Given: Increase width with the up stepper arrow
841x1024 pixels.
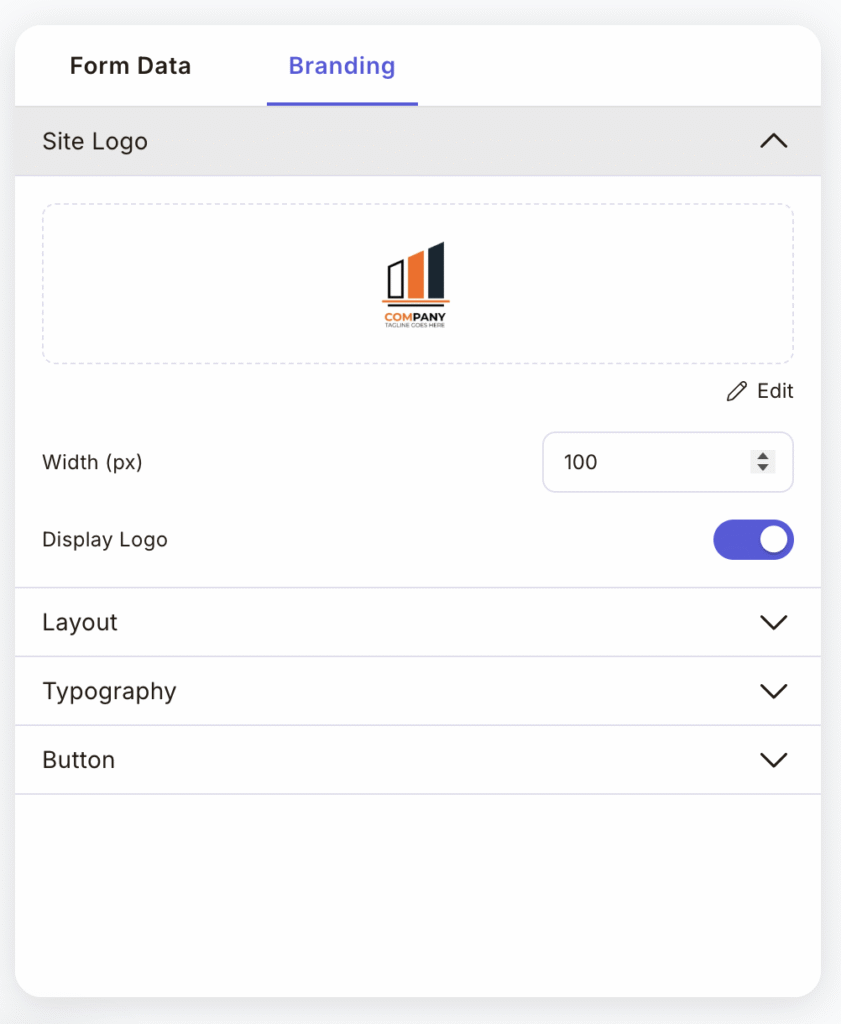Looking at the screenshot, I should 763,456.
